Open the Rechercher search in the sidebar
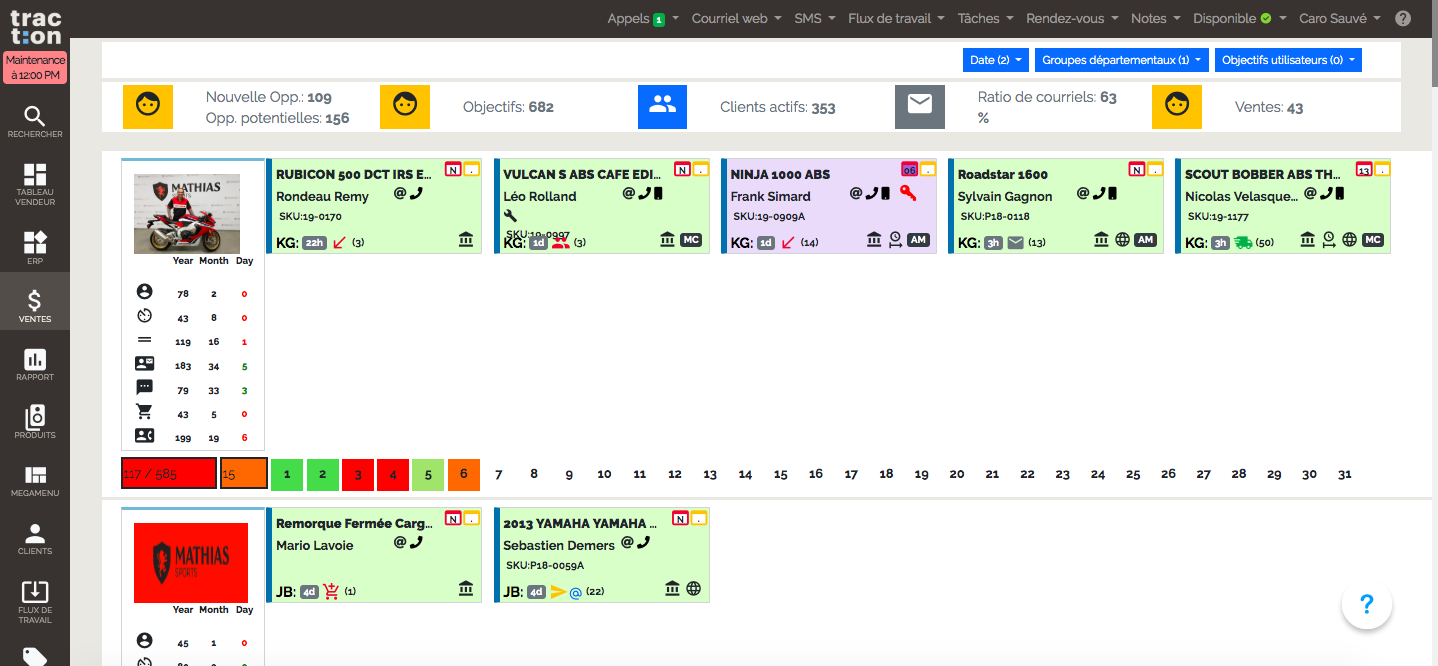1438x666 pixels. [35, 121]
